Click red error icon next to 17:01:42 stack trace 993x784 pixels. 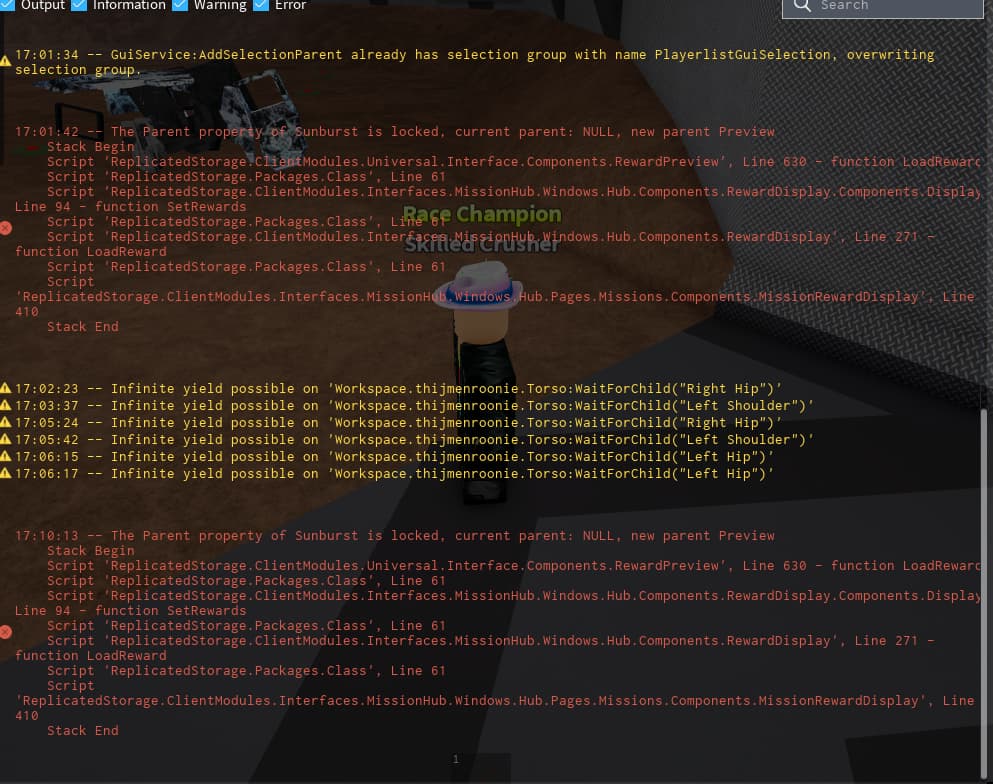pyautogui.click(x=5, y=227)
